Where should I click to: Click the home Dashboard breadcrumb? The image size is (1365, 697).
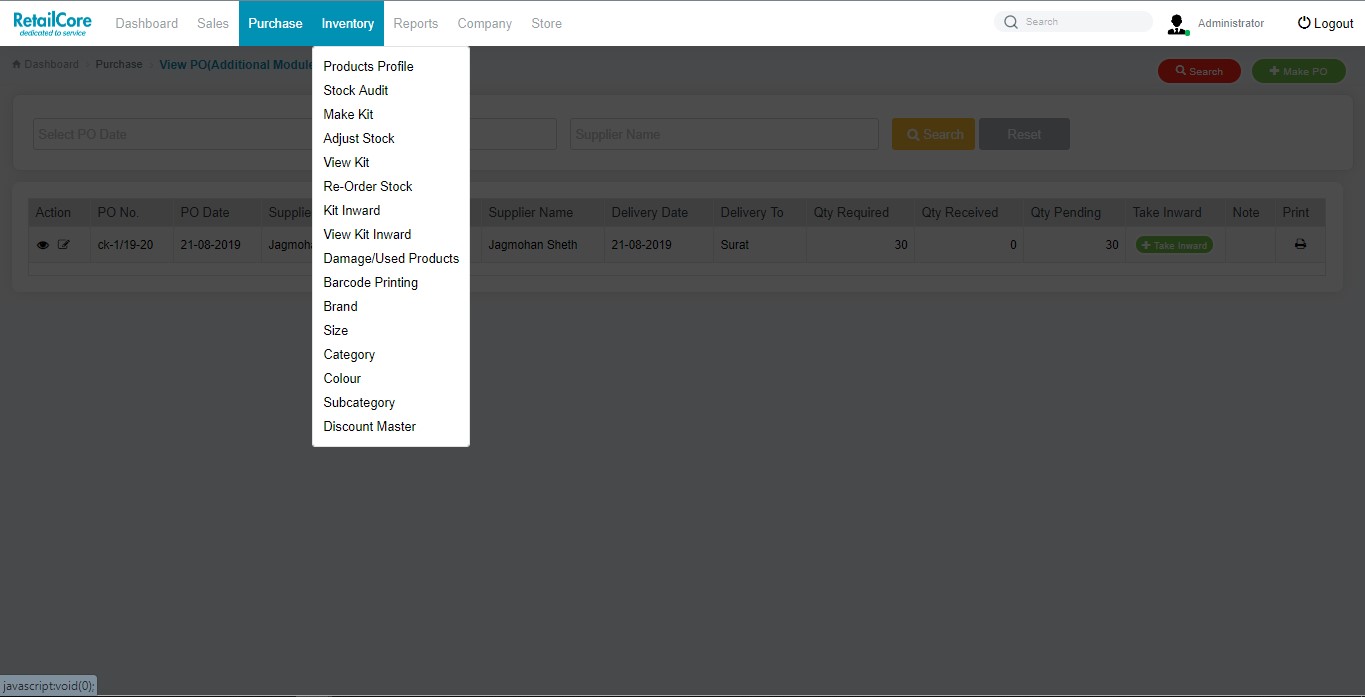click(x=45, y=64)
